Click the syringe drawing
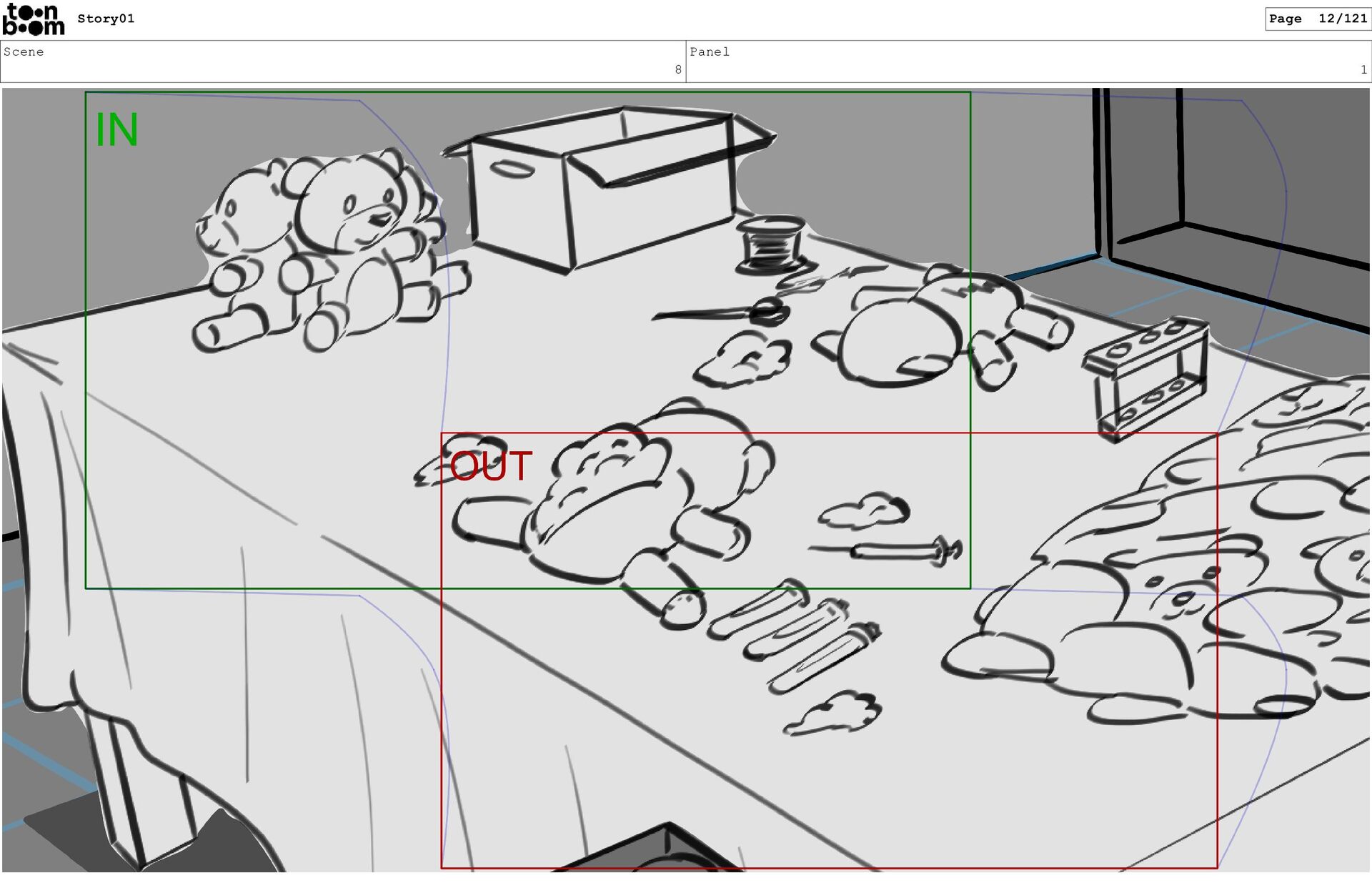 pos(897,551)
